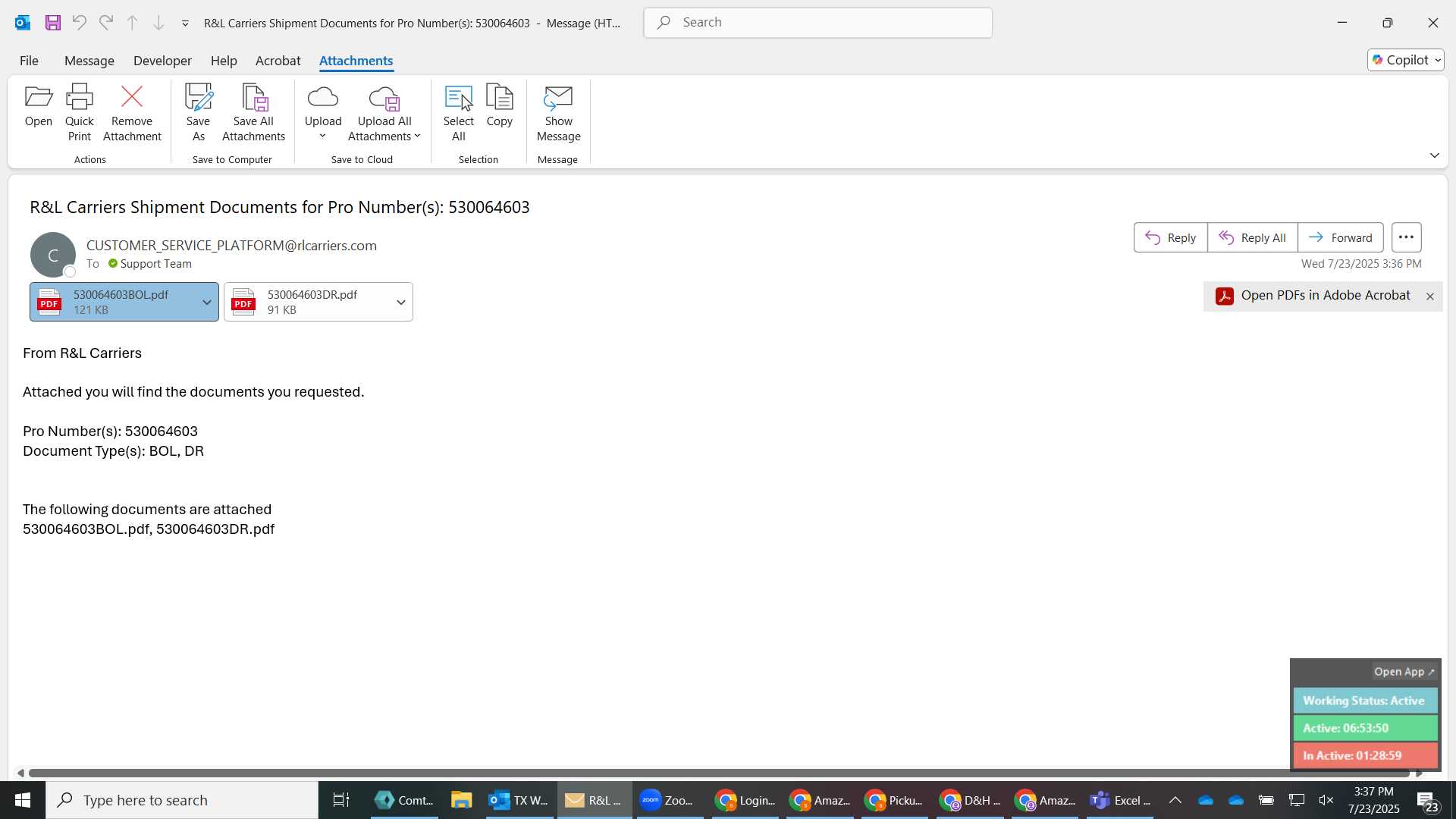This screenshot has width=1456, height=819.
Task: Switch to the Zoom taskbar app
Action: click(668, 800)
